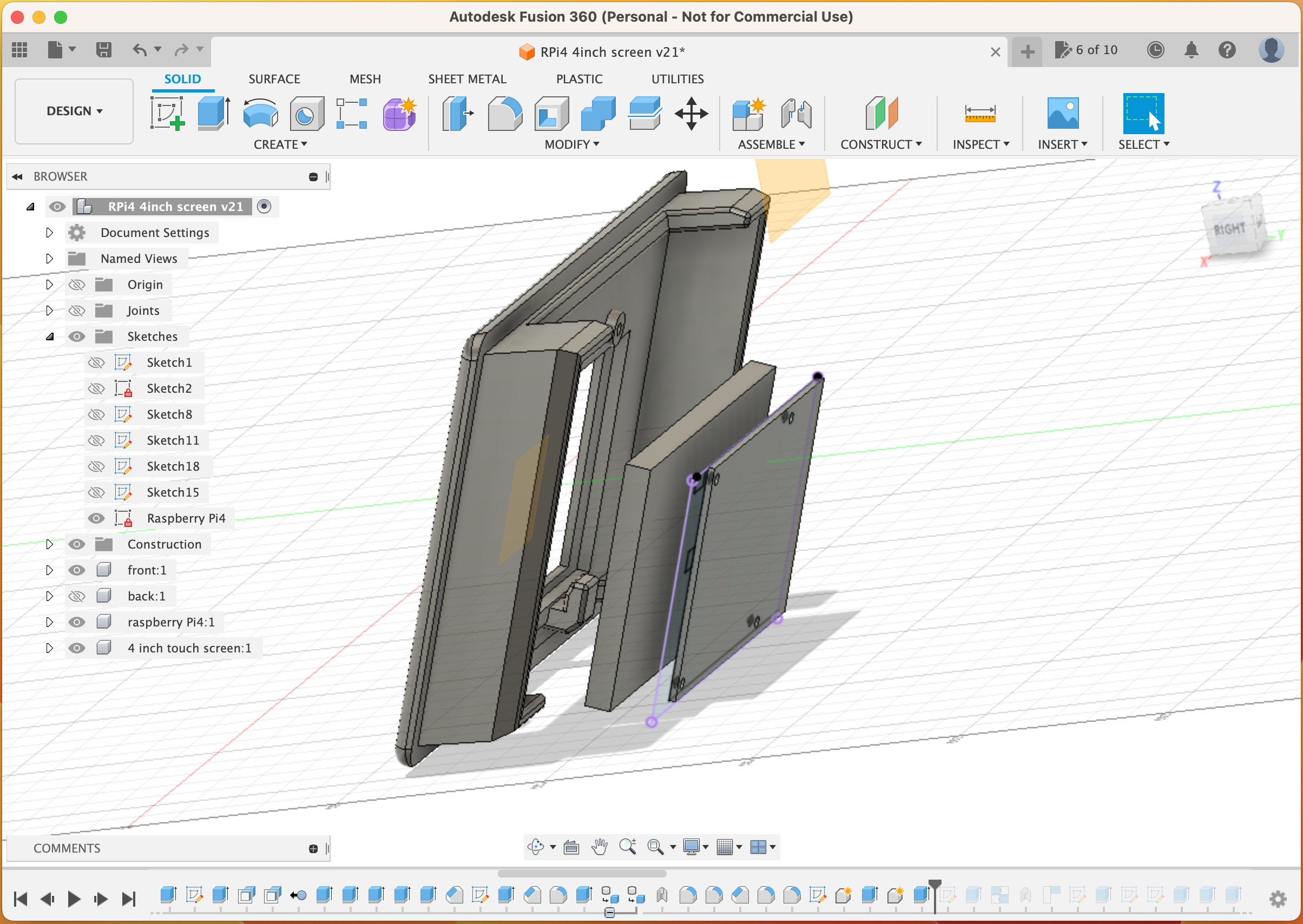Image resolution: width=1303 pixels, height=924 pixels.
Task: Show the Origin folder via eye icon
Action: point(77,285)
